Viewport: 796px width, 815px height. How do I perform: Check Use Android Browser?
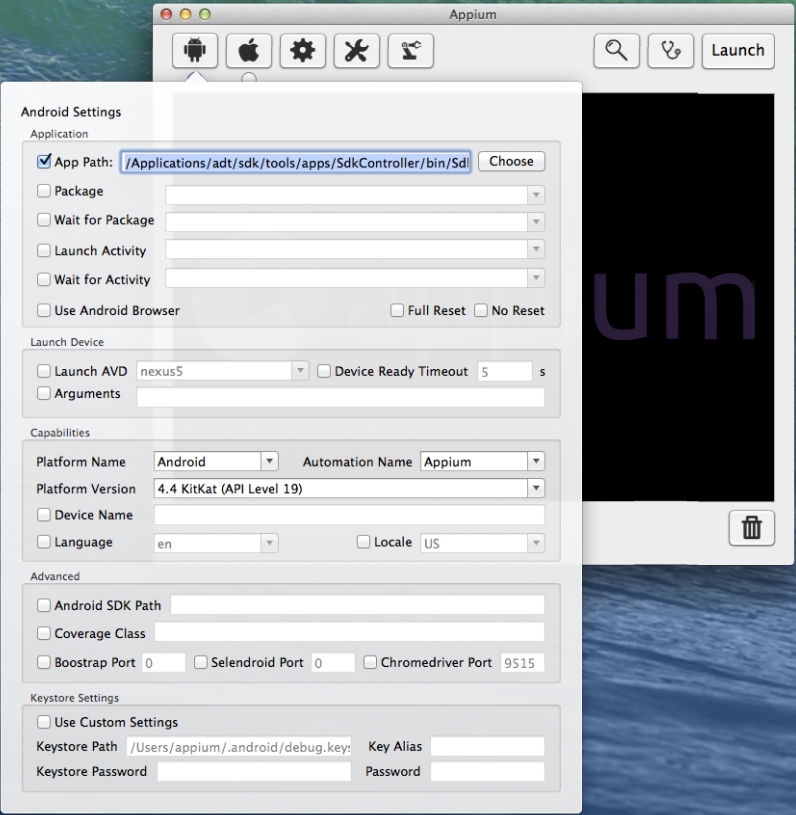[44, 310]
